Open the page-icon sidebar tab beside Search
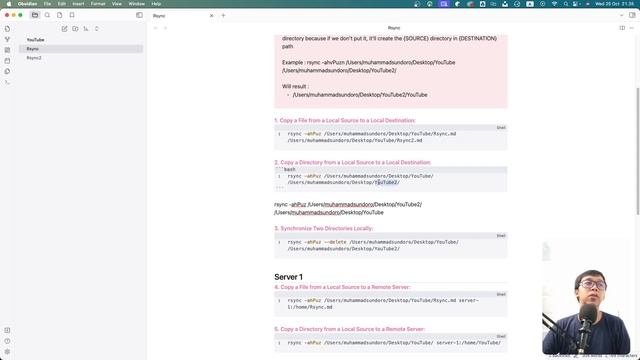This screenshot has width=640, height=360. (60, 15)
